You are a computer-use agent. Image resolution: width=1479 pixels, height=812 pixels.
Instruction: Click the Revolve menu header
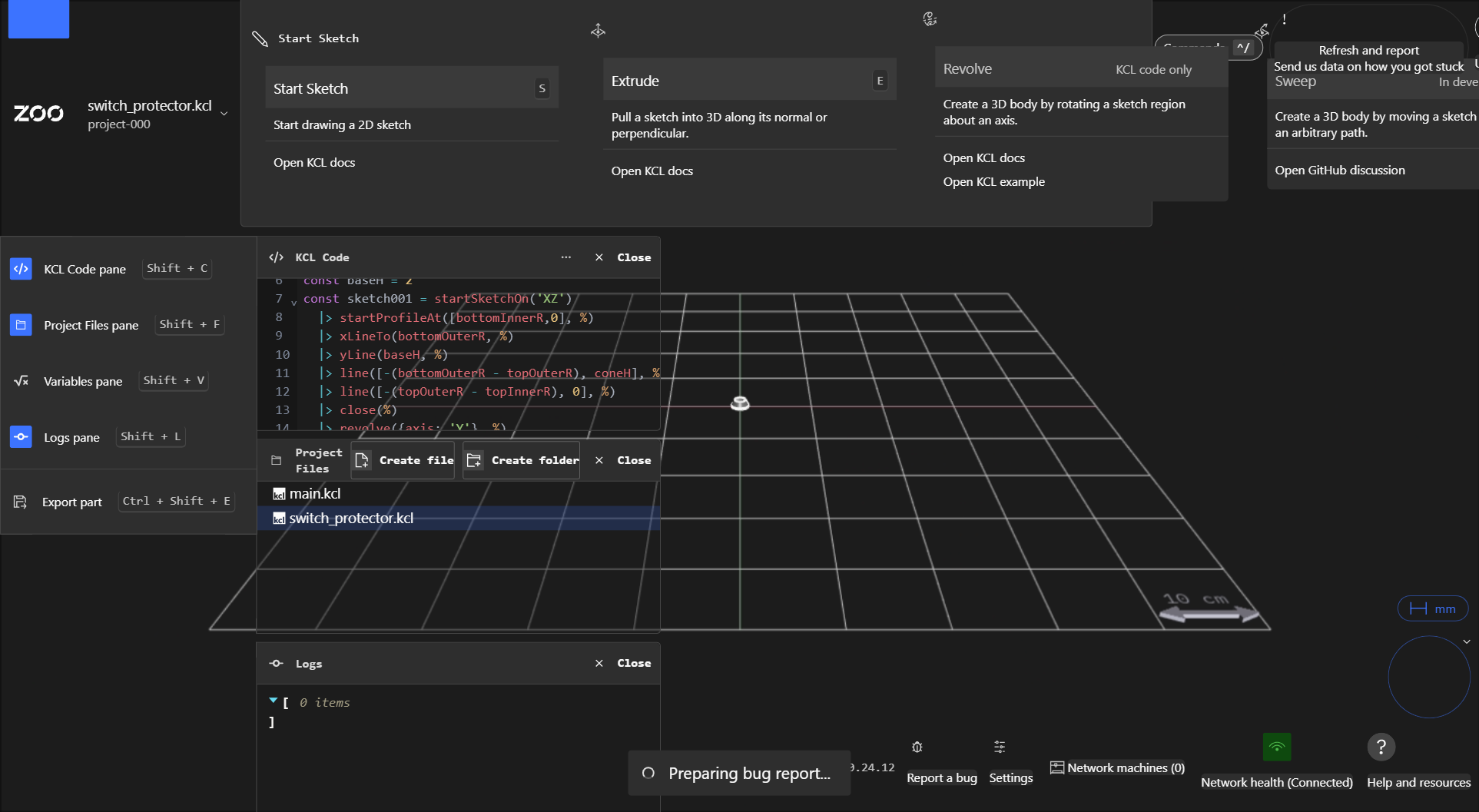(x=1081, y=69)
